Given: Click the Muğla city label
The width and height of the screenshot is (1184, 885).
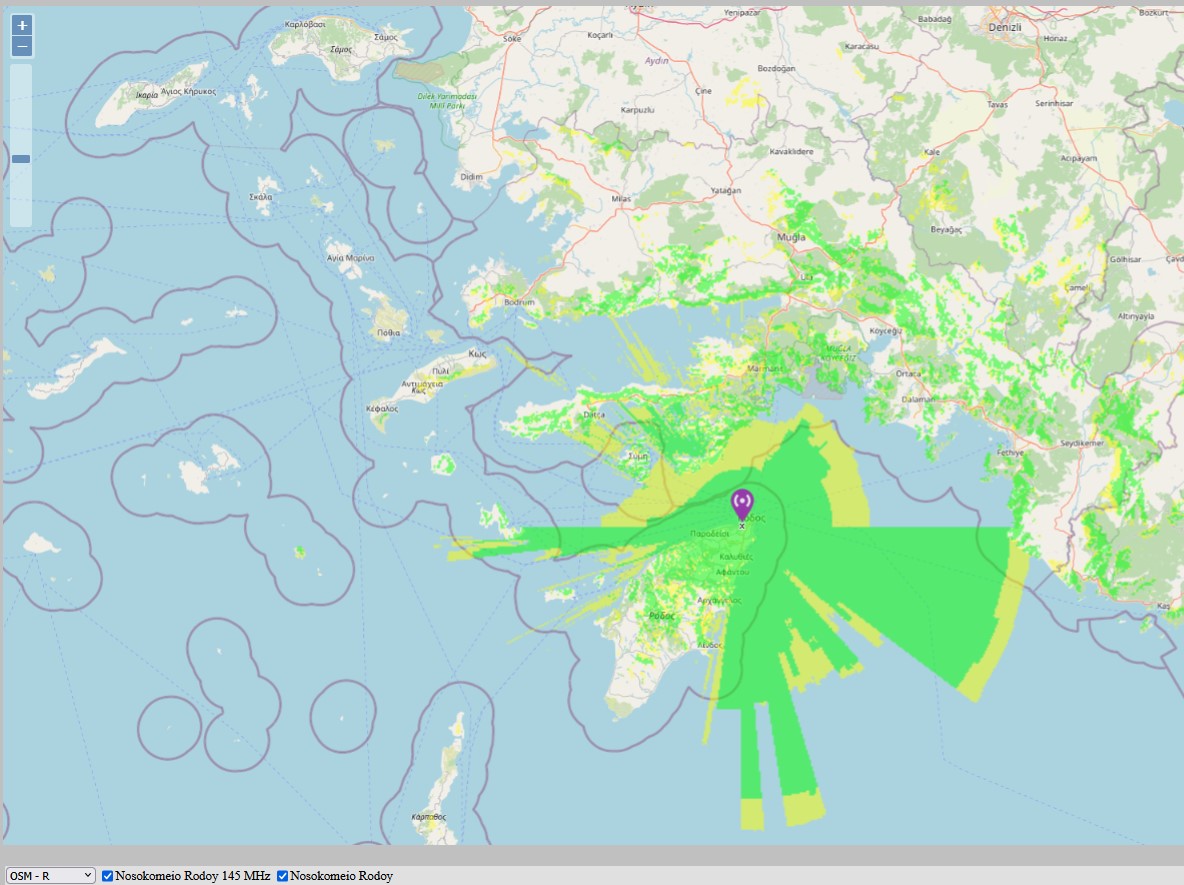Looking at the screenshot, I should [791, 237].
